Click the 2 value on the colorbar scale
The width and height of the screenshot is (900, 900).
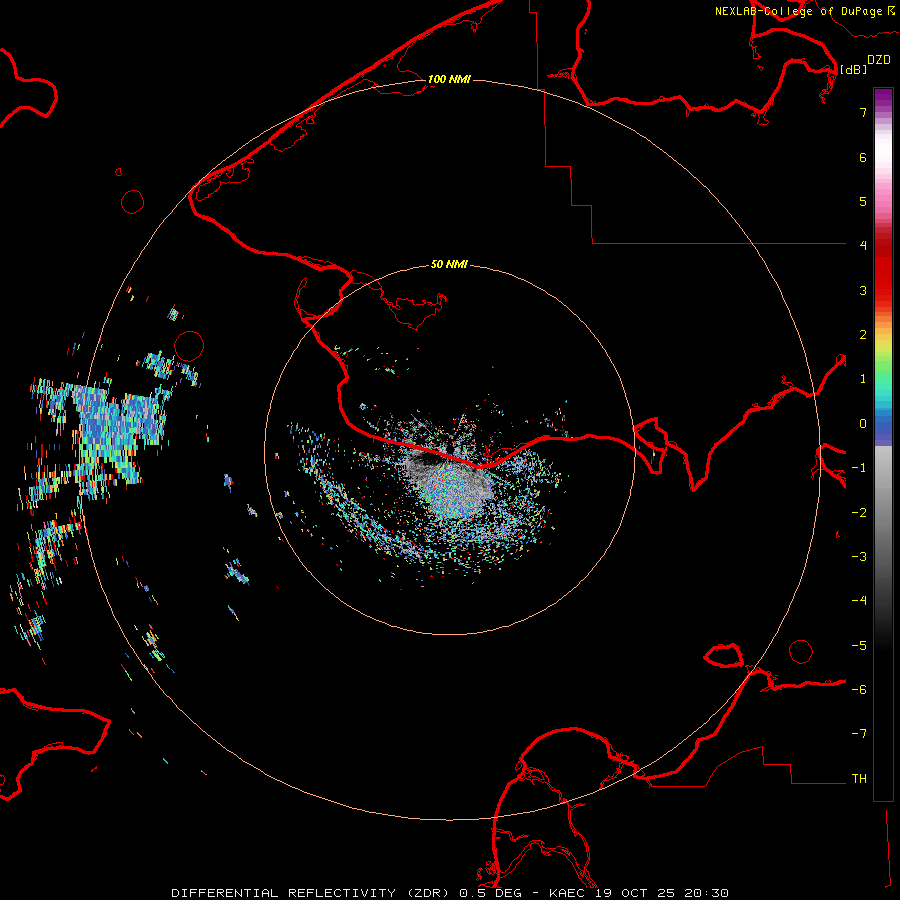863,335
